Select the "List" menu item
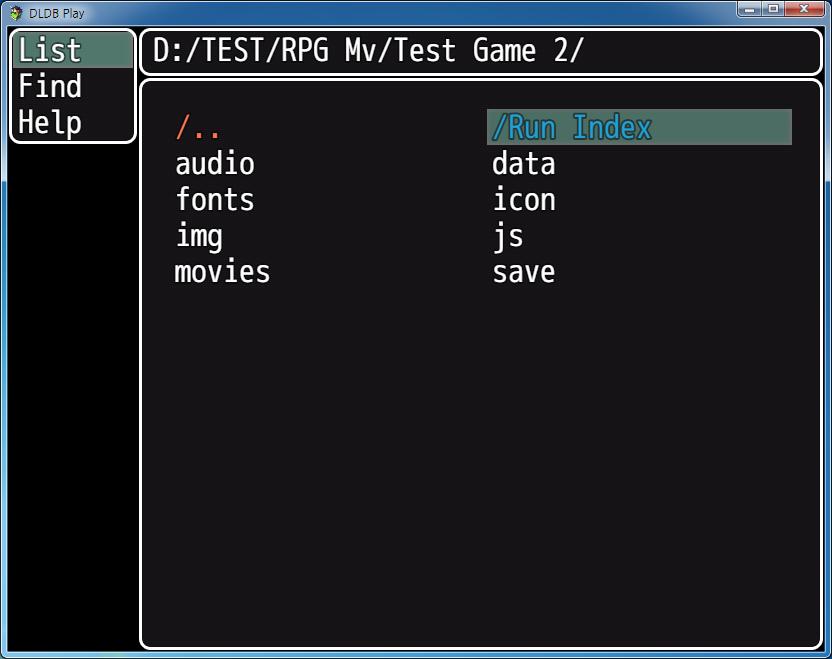The height and width of the screenshot is (659, 832). [x=50, y=50]
